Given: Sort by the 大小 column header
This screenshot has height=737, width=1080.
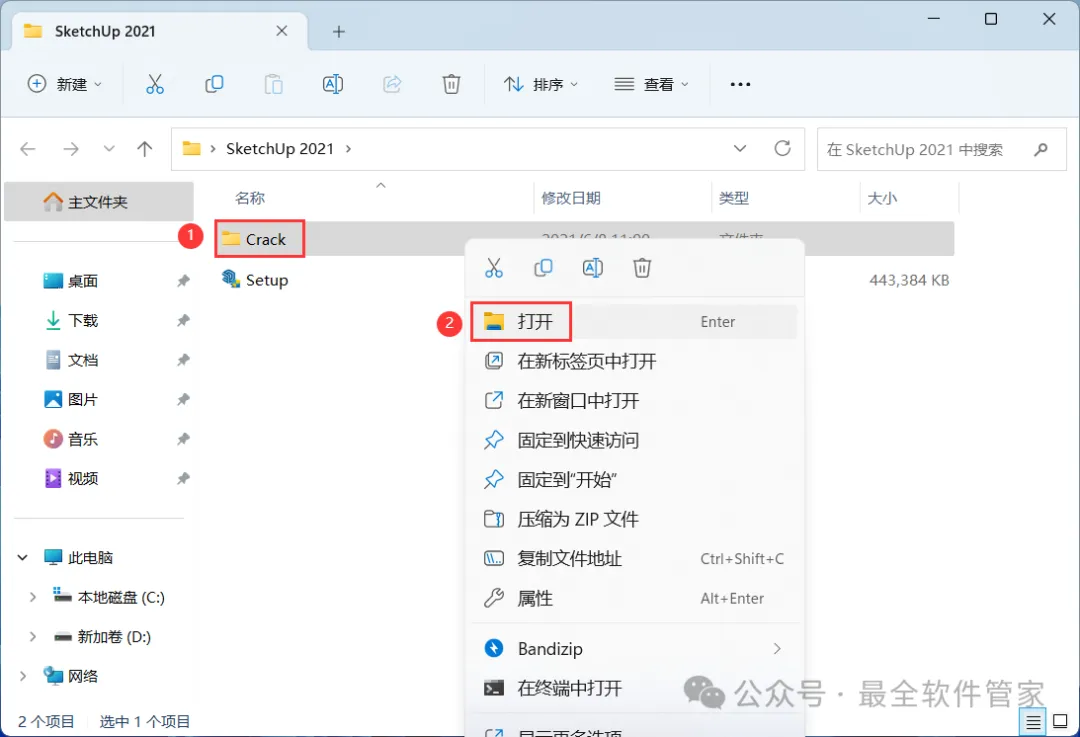Looking at the screenshot, I should 882,198.
